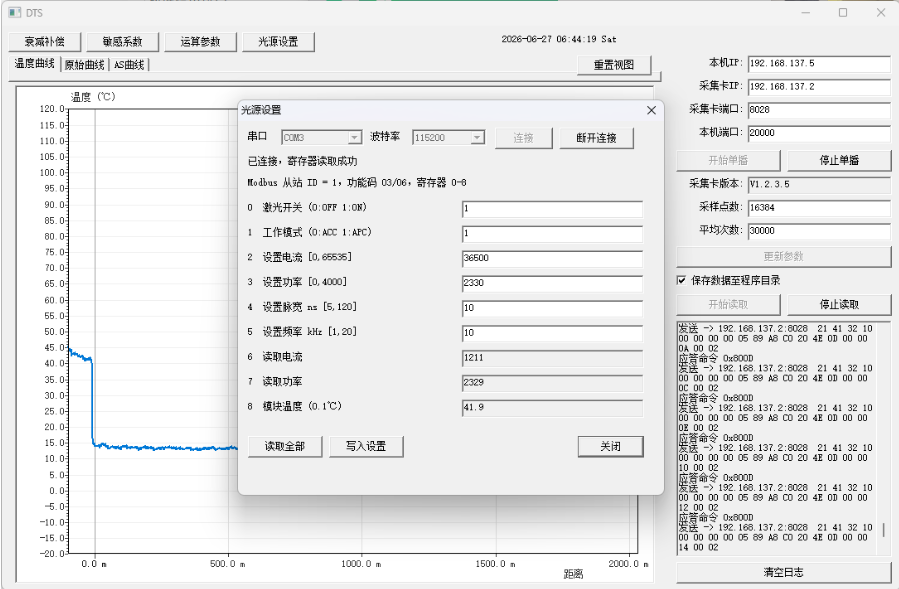
Task: Select the 温度曲线 tab
Action: pyautogui.click(x=34, y=64)
